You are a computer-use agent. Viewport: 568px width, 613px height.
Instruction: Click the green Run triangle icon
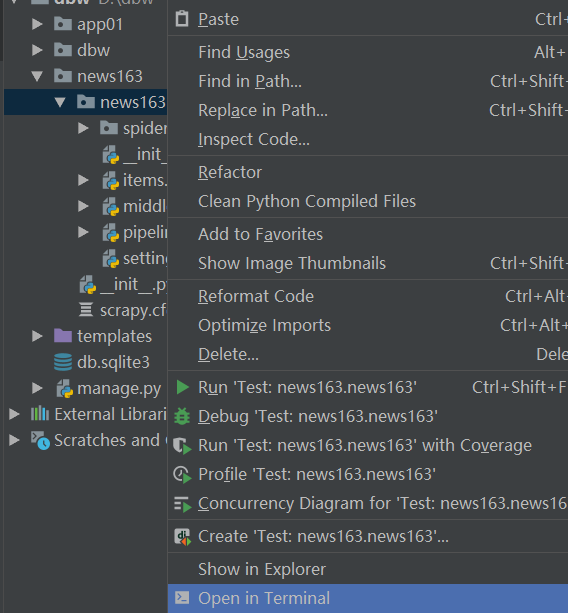pos(182,387)
